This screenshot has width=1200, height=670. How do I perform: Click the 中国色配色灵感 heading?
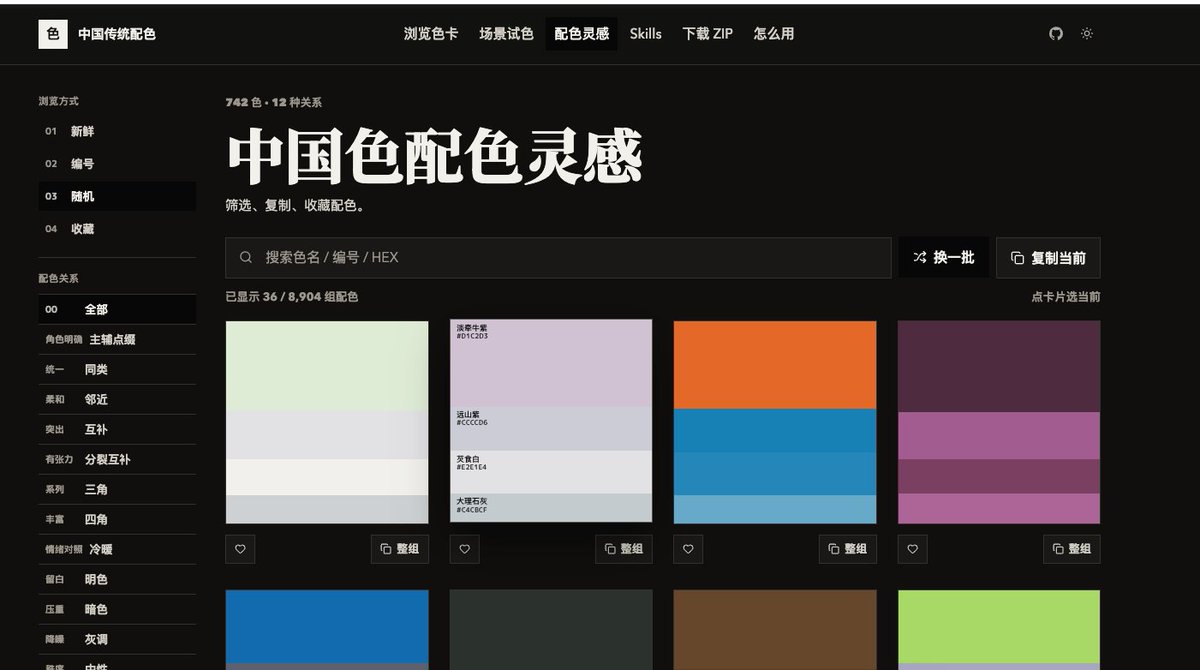click(x=434, y=156)
